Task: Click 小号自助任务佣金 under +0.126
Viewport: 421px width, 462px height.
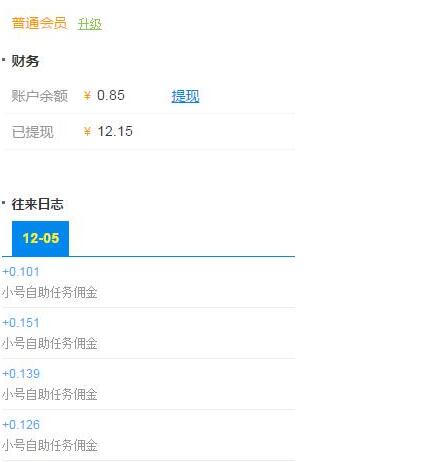Action: pos(50,446)
